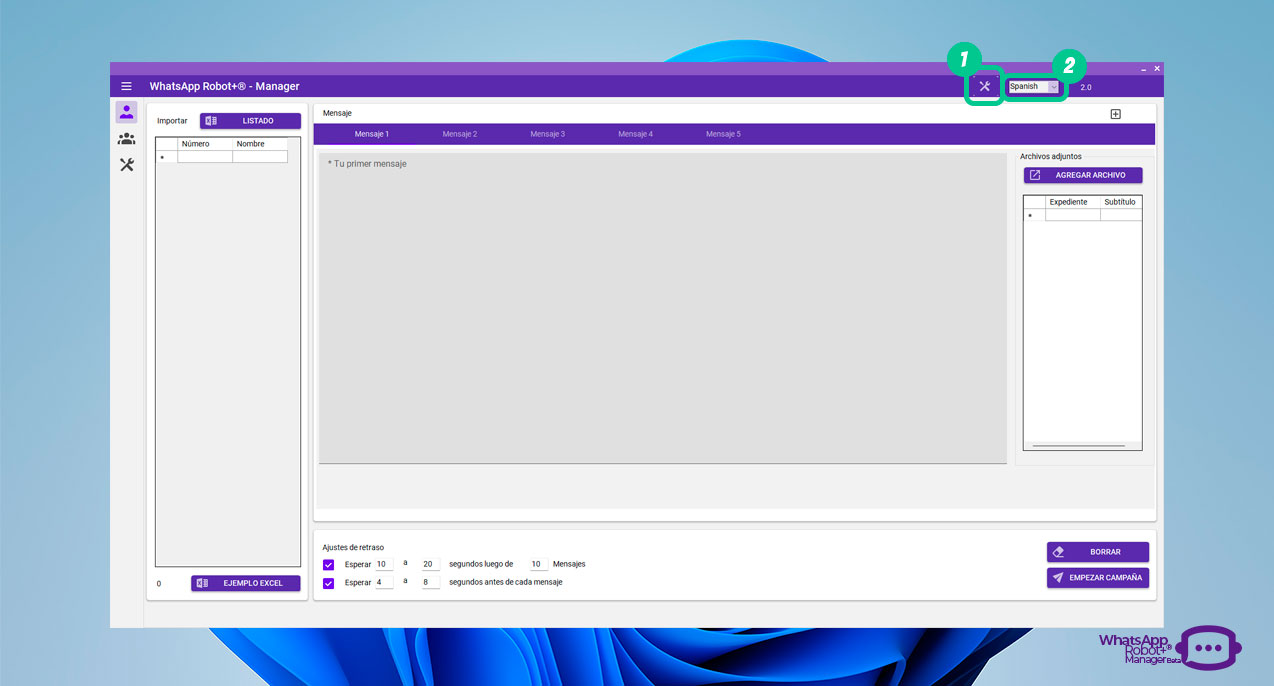This screenshot has height=686, width=1274.
Task: Click the delay field showing 20
Action: 431,564
